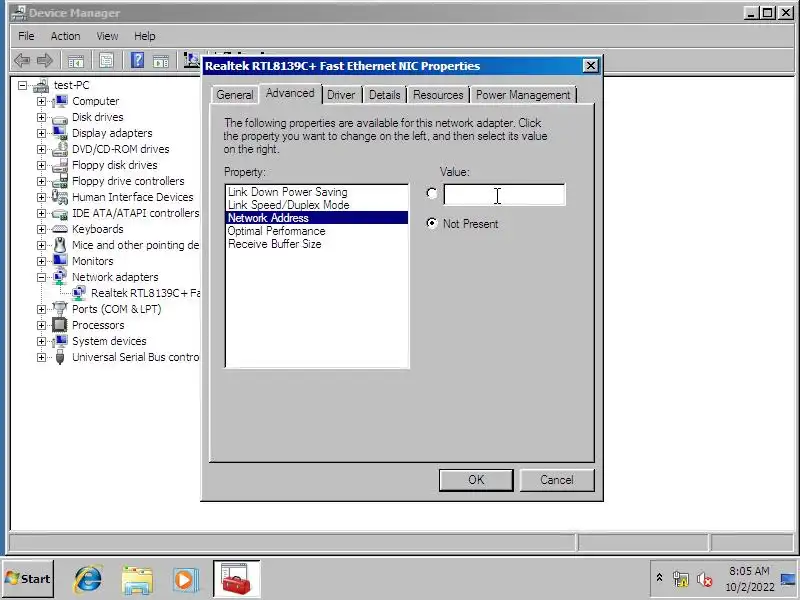
Task: Expand the Disk drives node
Action: (x=41, y=117)
